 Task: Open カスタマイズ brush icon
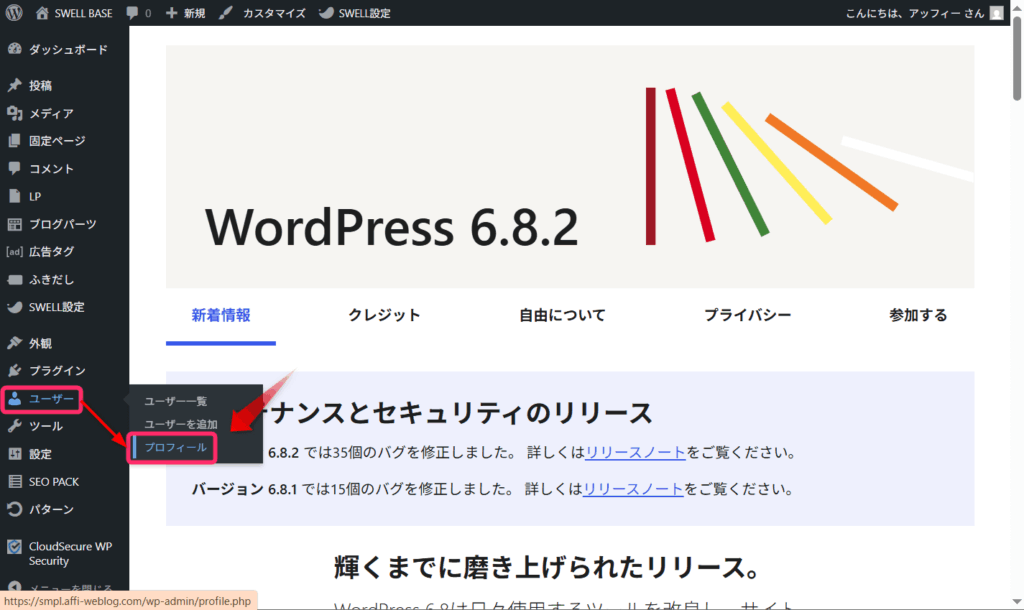pyautogui.click(x=226, y=12)
